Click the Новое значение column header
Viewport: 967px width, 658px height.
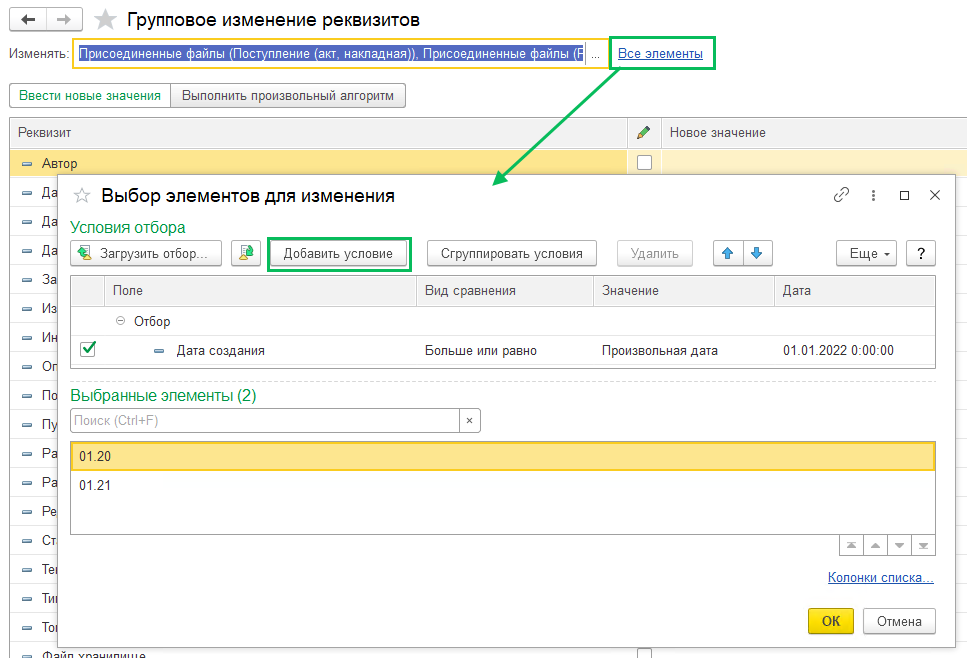pyautogui.click(x=814, y=133)
